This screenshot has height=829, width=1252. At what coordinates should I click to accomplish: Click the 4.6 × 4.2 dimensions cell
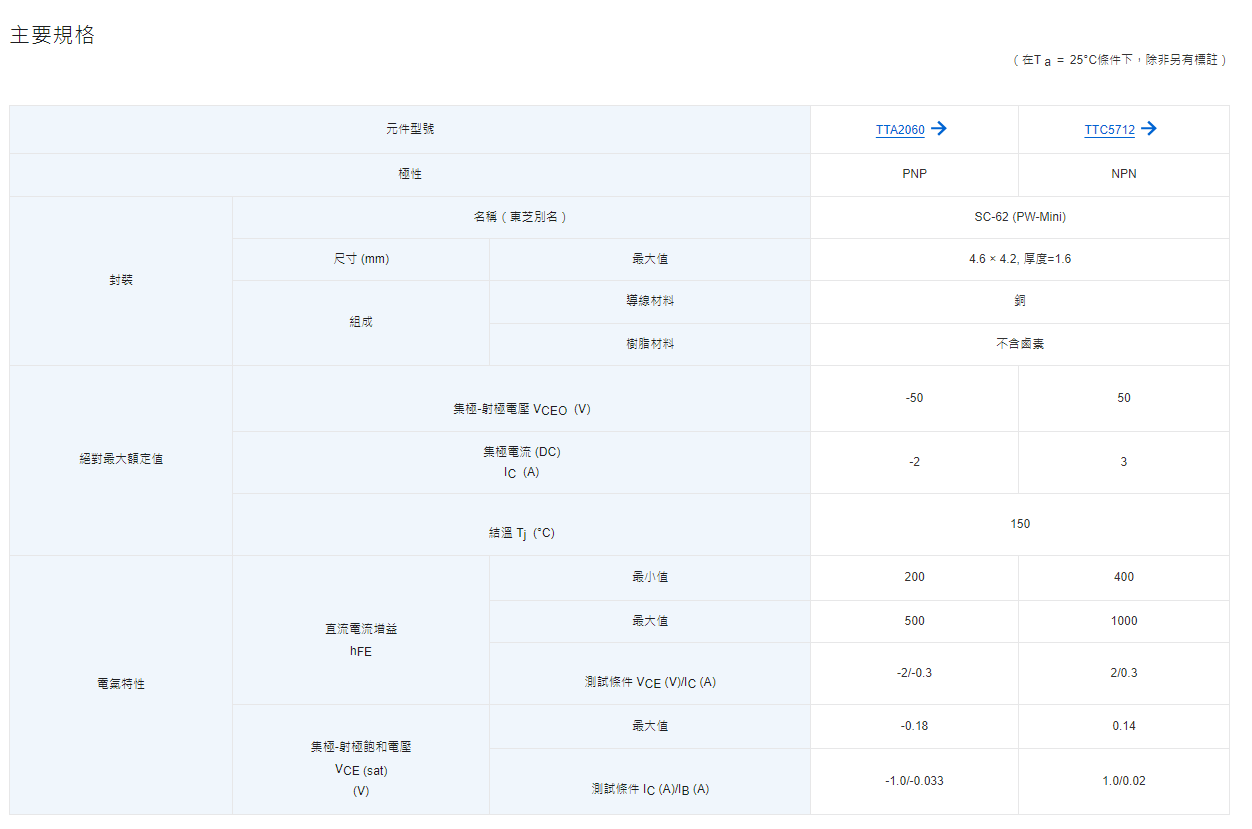[1019, 259]
